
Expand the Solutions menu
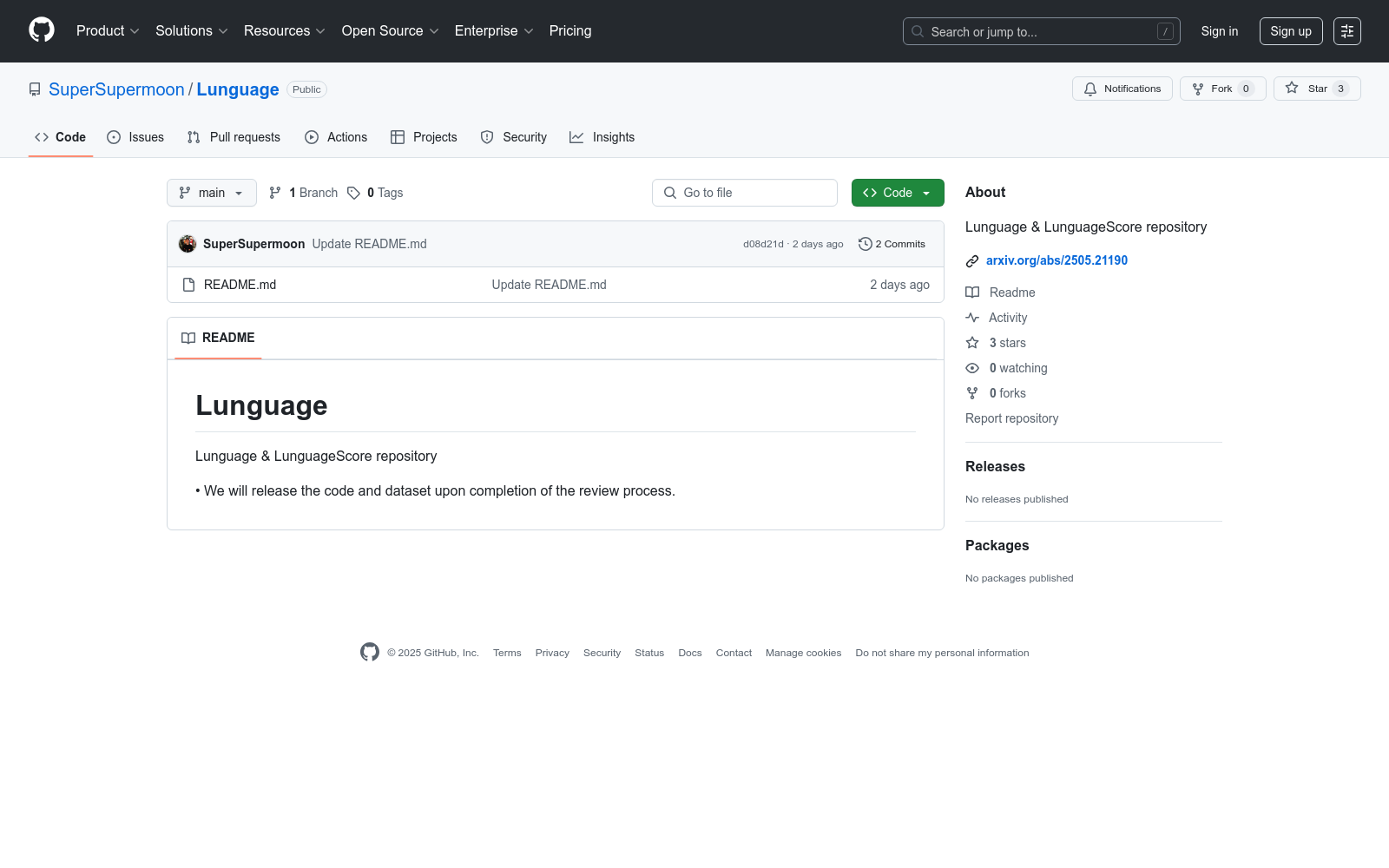click(x=192, y=30)
